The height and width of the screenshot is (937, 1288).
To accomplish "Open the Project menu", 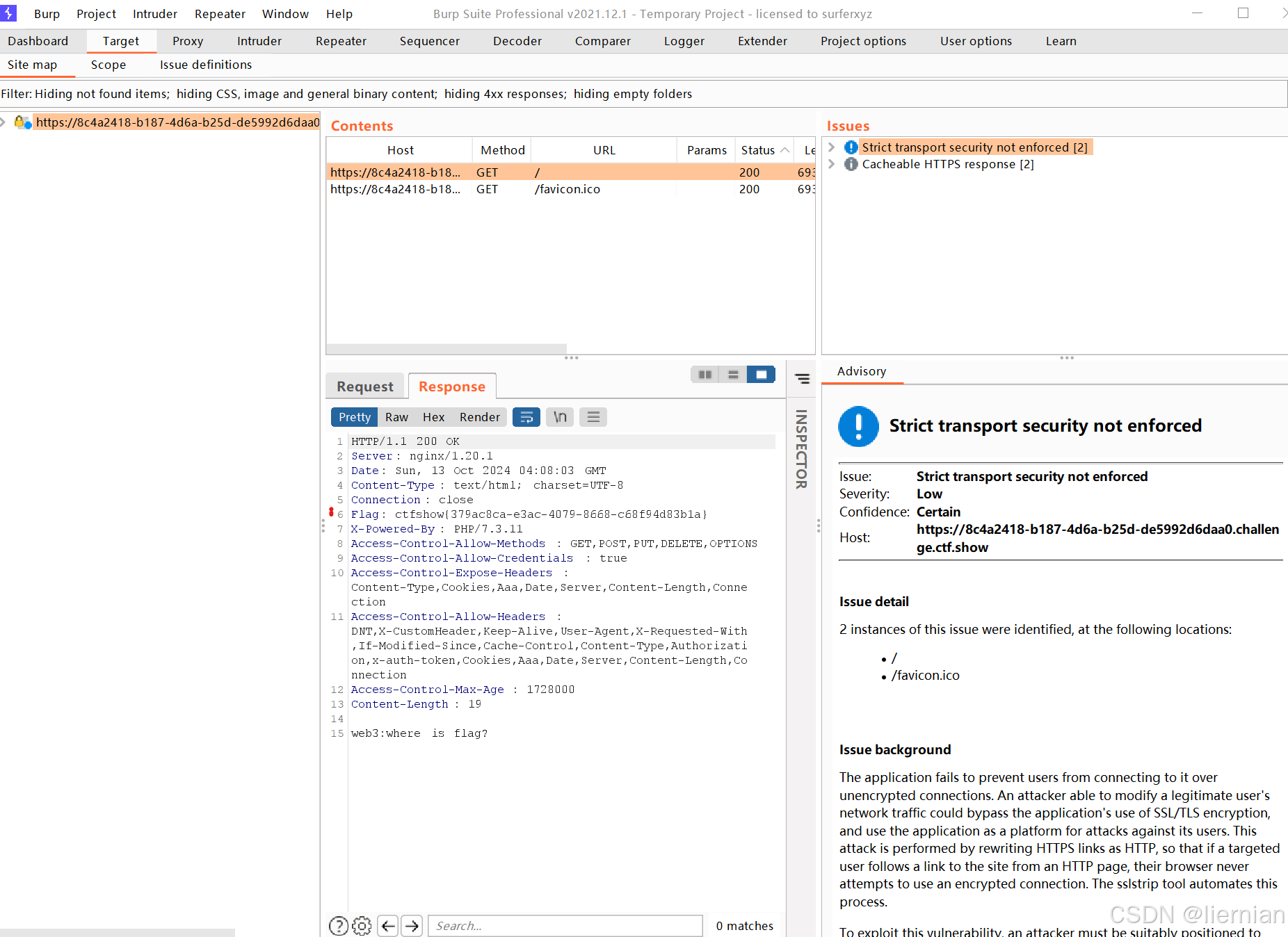I will click(96, 14).
